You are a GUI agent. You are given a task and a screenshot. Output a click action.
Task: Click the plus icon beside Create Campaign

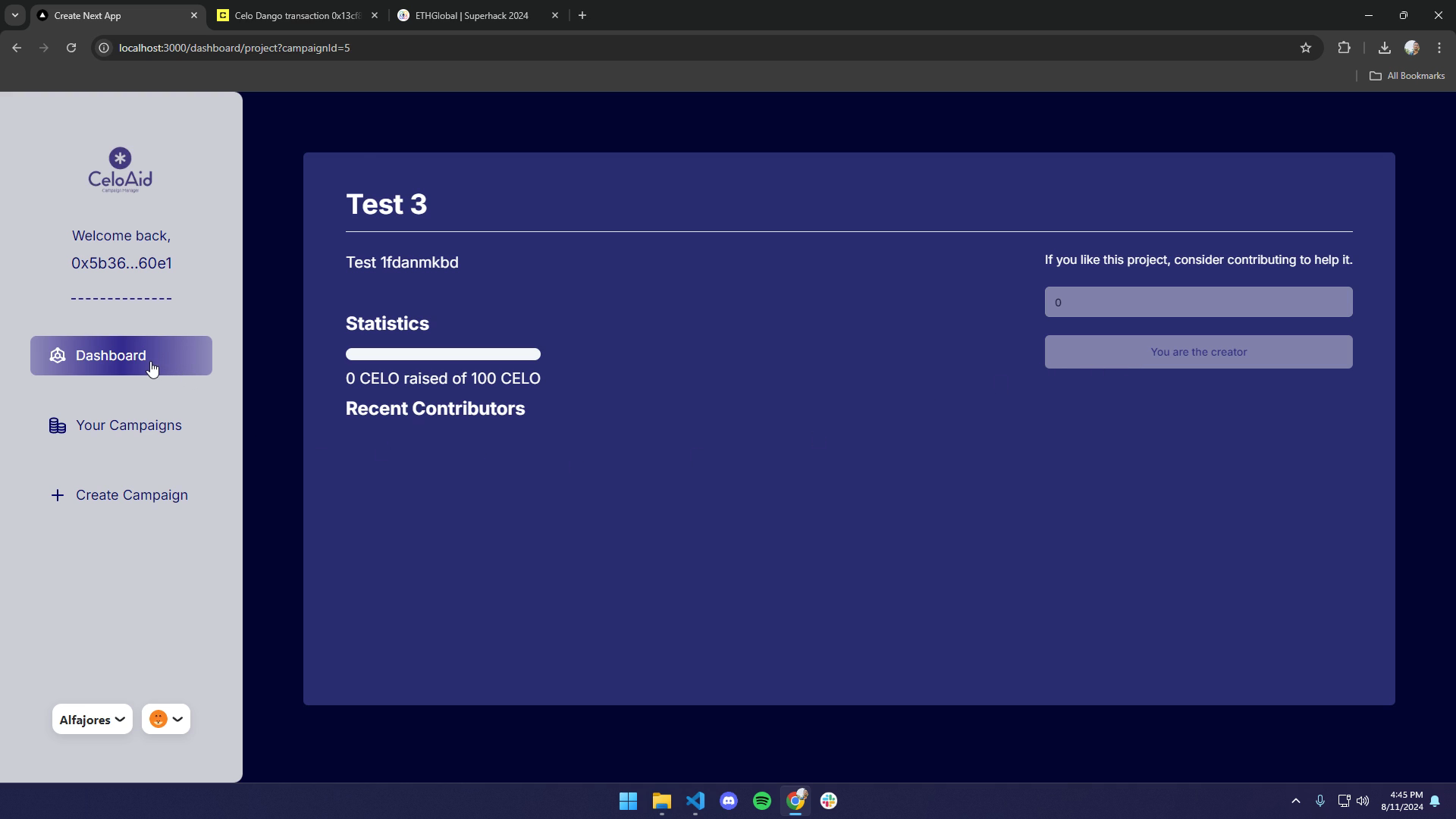click(x=57, y=495)
